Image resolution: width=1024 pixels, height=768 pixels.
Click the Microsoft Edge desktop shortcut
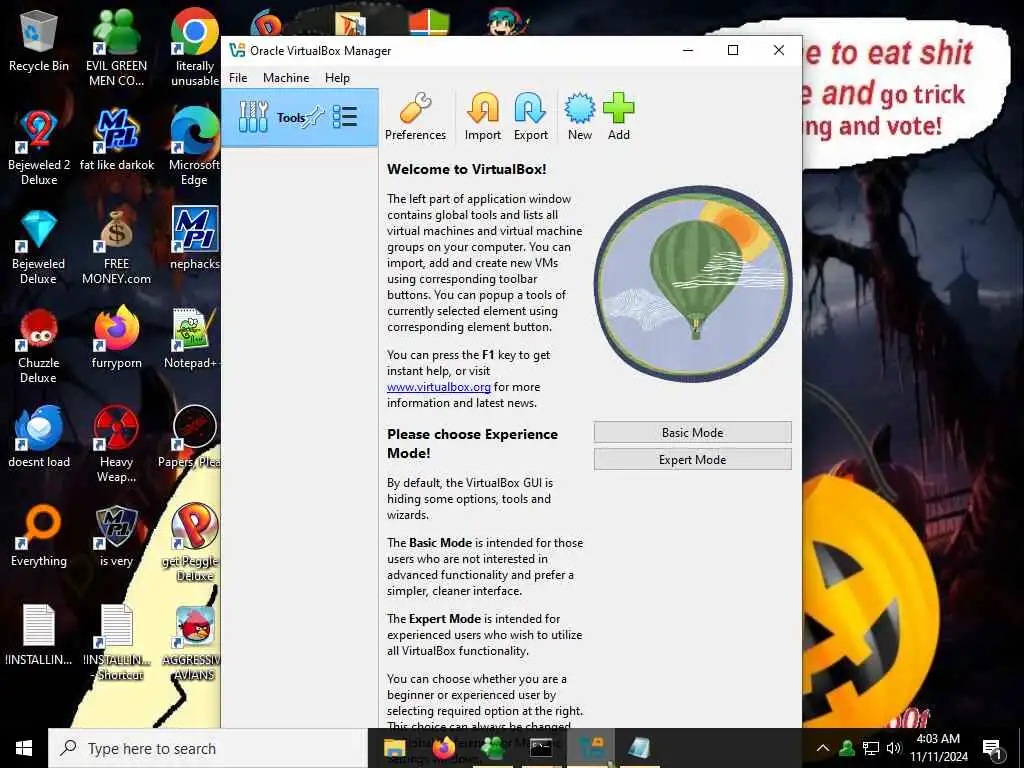pyautogui.click(x=195, y=148)
